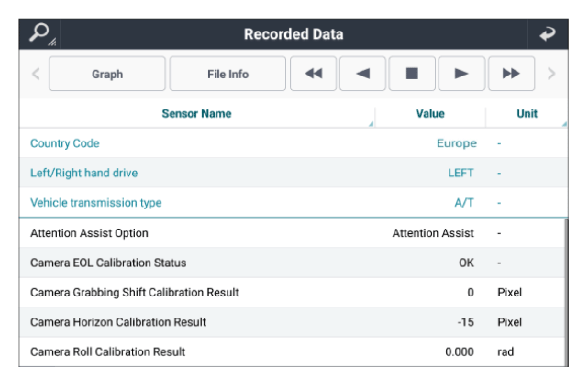Select the Vehicle transmission type row
587x386 pixels.
tap(294, 203)
